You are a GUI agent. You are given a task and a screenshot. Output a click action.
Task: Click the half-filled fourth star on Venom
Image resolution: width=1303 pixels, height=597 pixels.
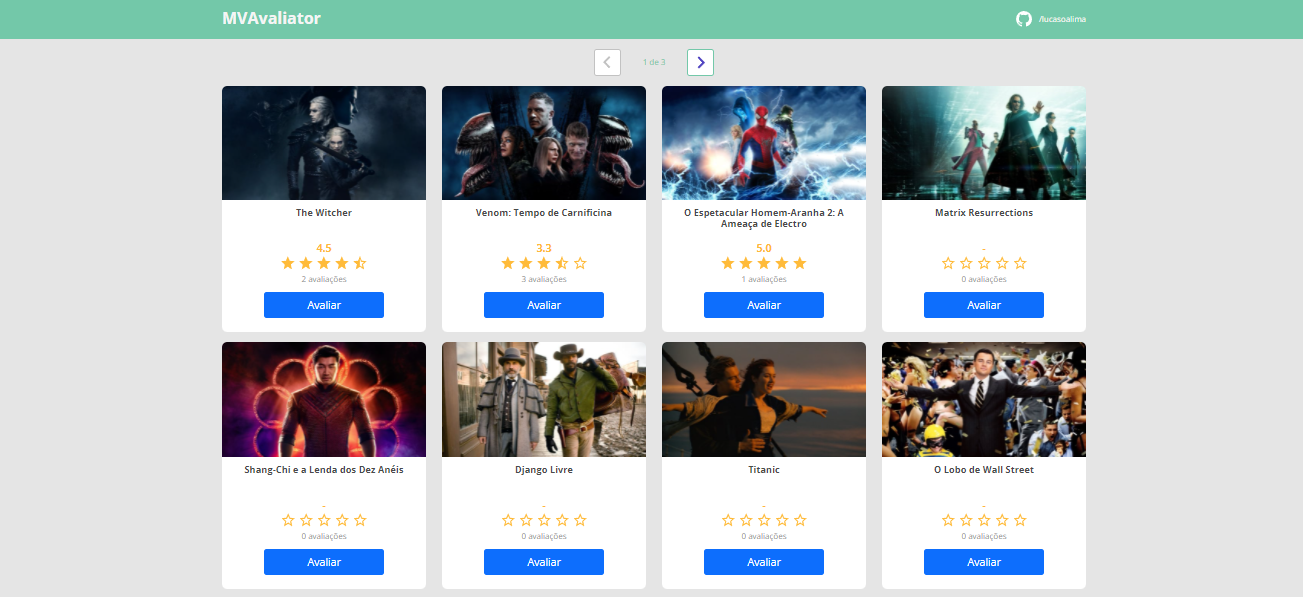coord(562,263)
